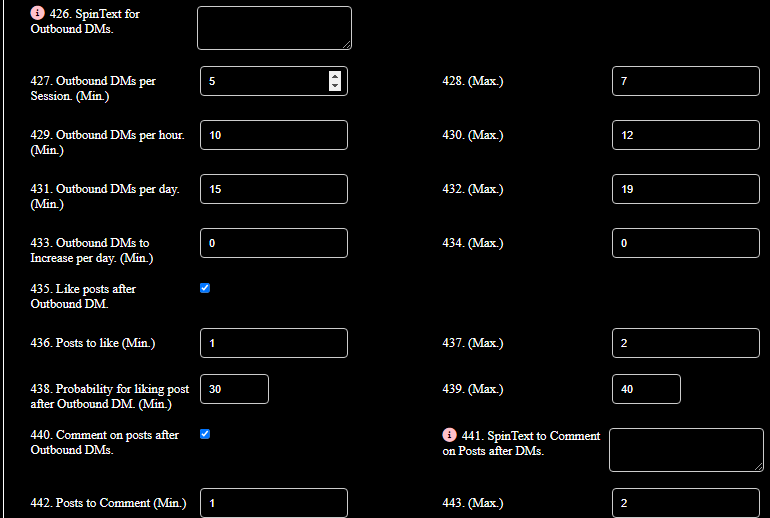
Task: Click the label '440. Comment on posts after Outbound DMs.'
Action: coord(105,442)
